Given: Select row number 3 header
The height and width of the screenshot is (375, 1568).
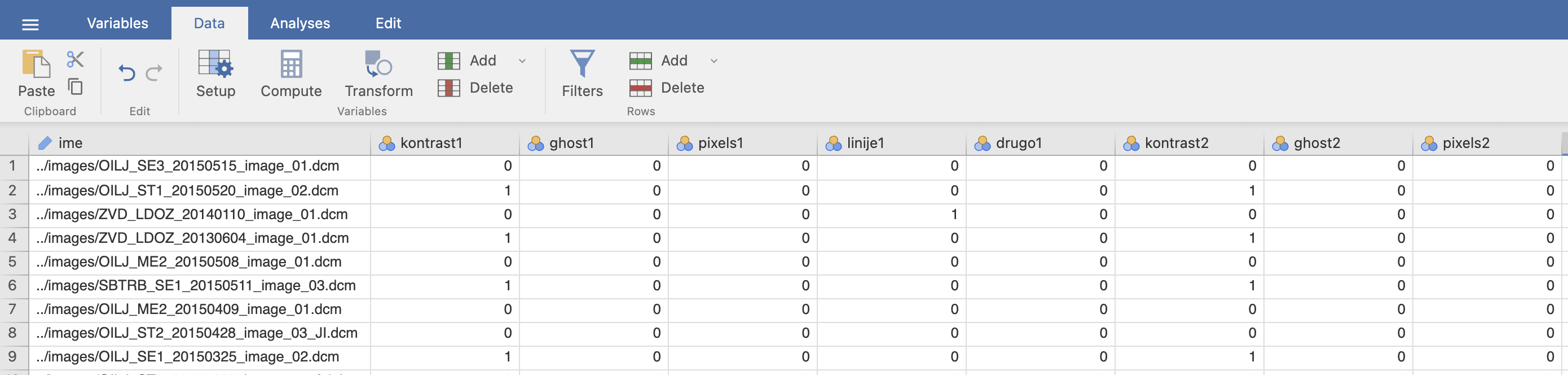Looking at the screenshot, I should point(14,215).
